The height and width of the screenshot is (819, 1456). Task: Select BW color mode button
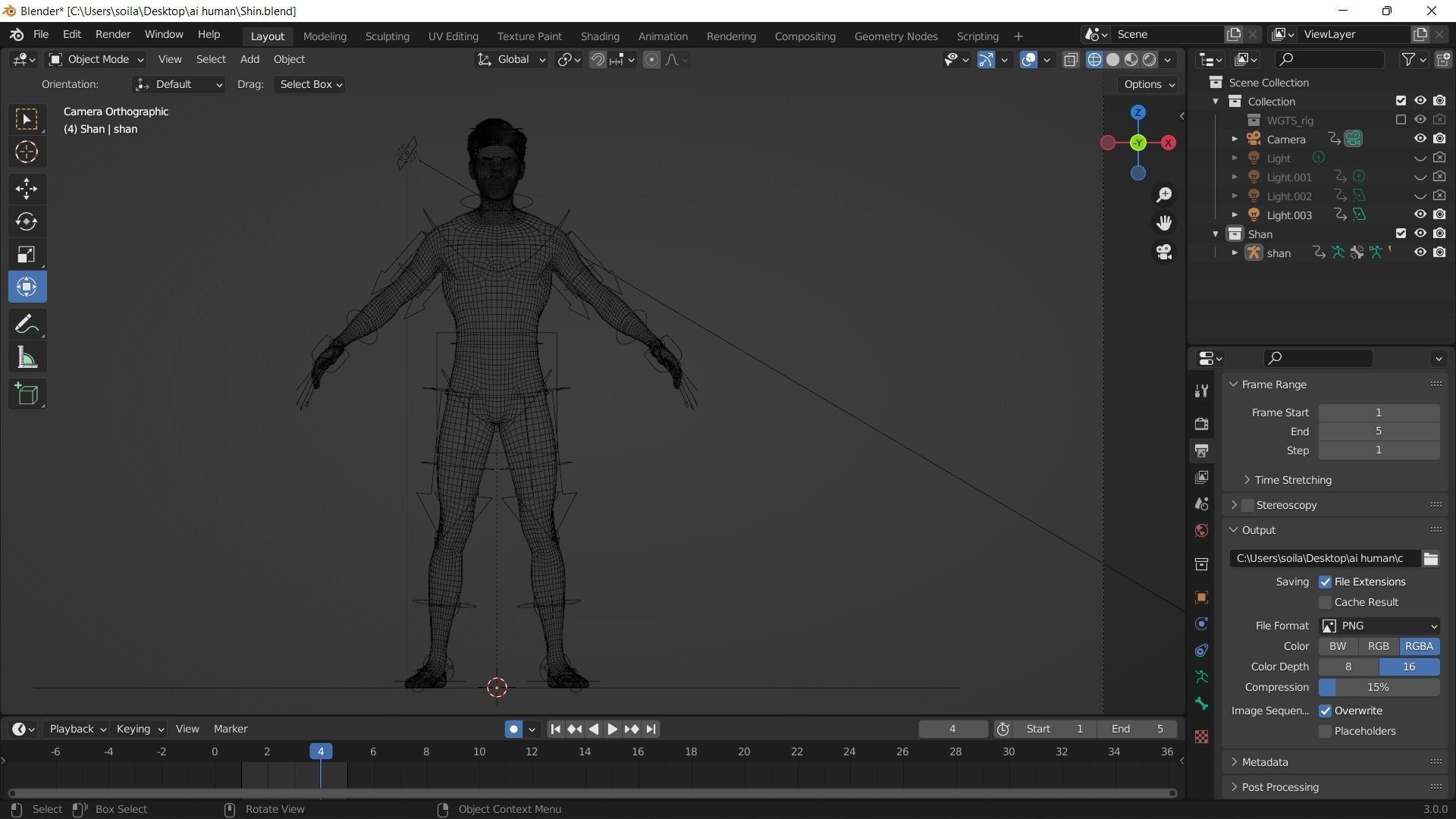[1338, 646]
